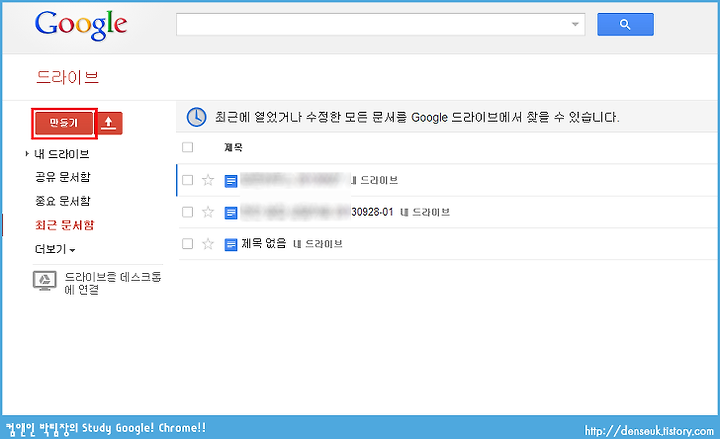720x439 pixels.
Task: Check the checkbox for document ending 30928-01
Action: [187, 212]
